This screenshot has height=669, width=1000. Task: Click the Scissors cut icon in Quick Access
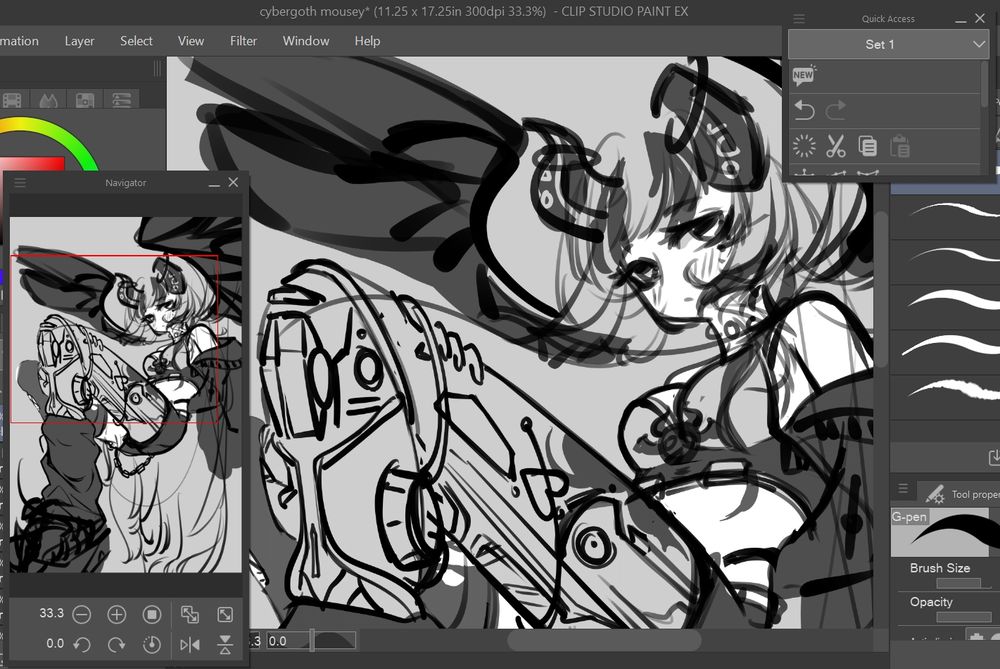pos(836,146)
